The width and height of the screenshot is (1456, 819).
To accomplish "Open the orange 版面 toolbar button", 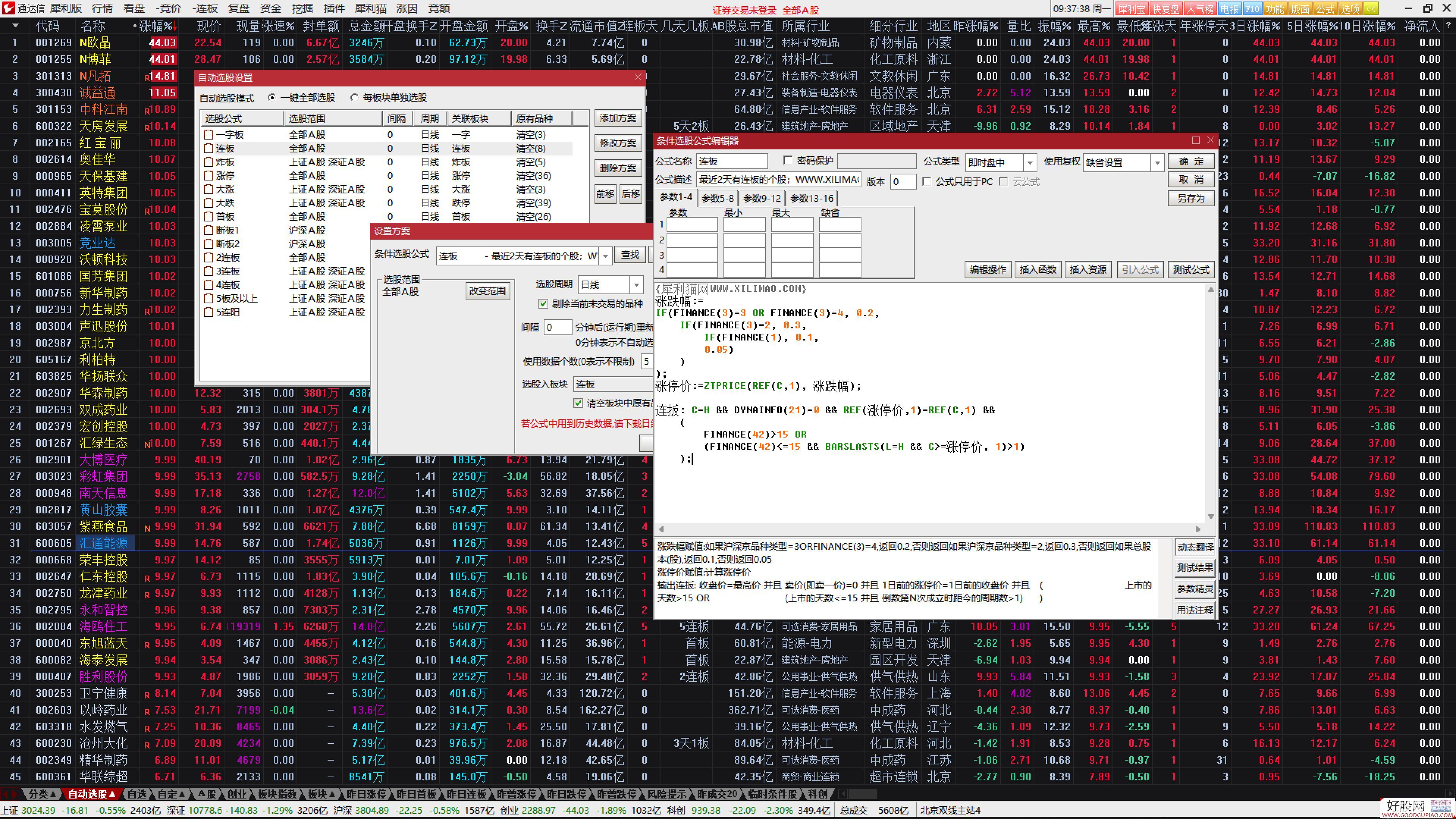I will [x=1300, y=8].
